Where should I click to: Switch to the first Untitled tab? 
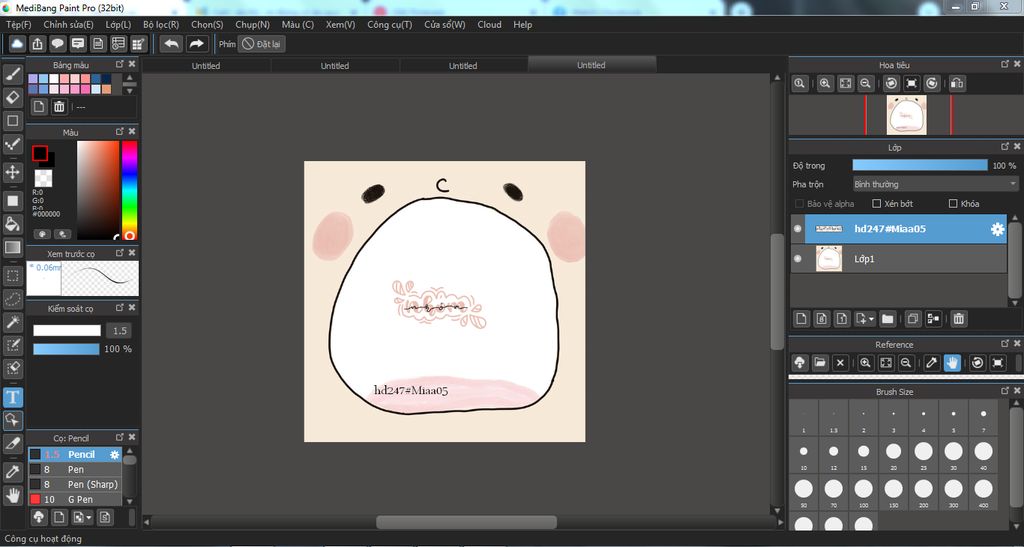[206, 65]
